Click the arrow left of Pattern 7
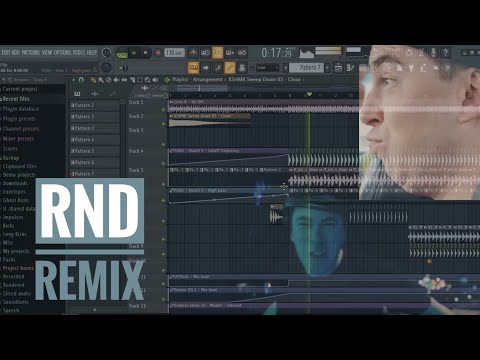The image size is (480, 360). coord(285,68)
